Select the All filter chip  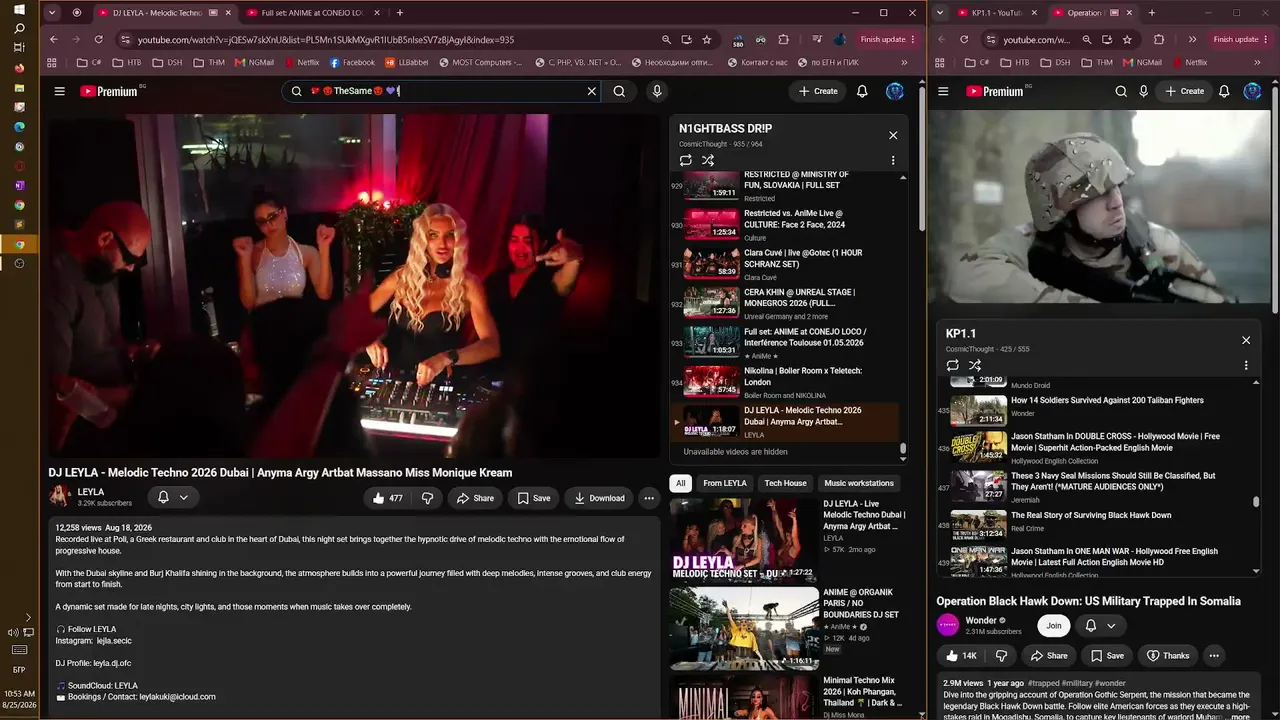click(x=681, y=483)
